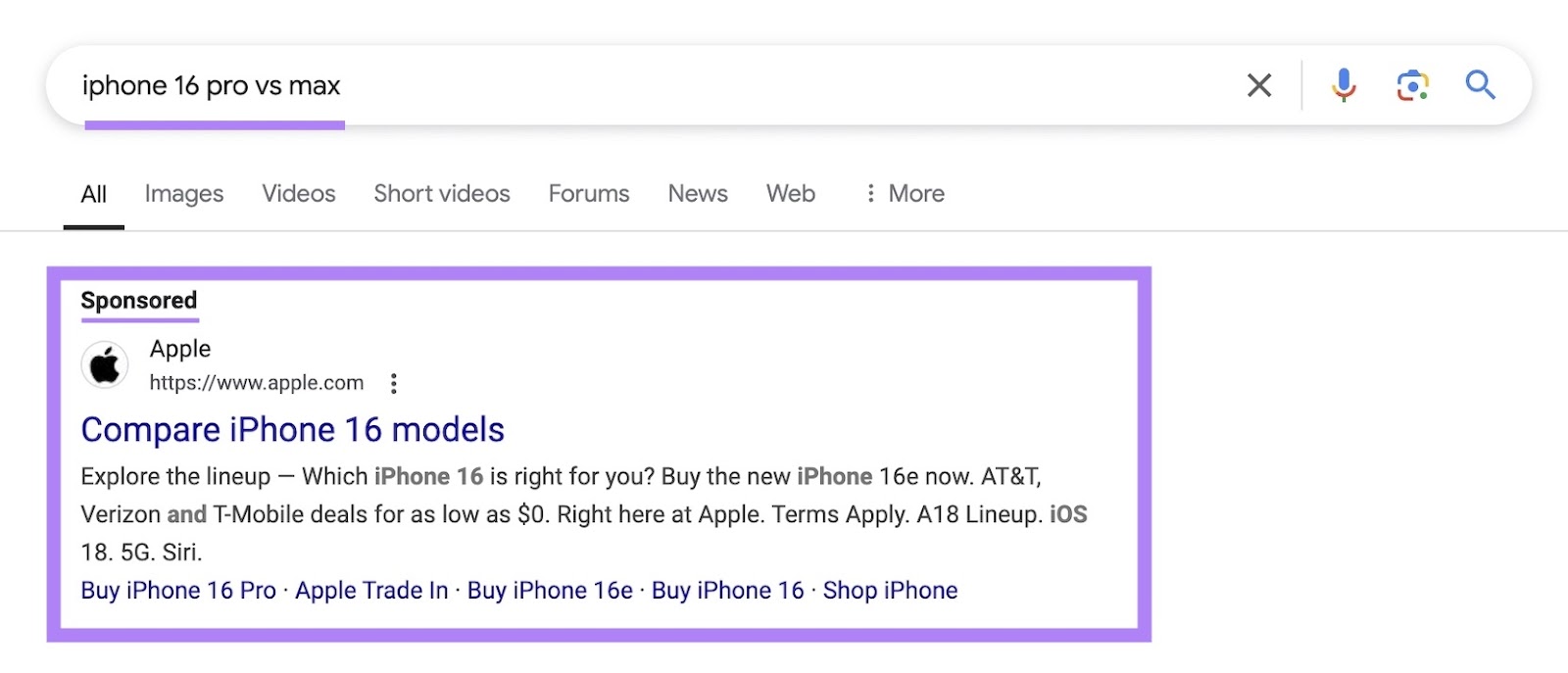Open the More search filters dropdown
Screen dimensions: 1568x673
click(904, 193)
